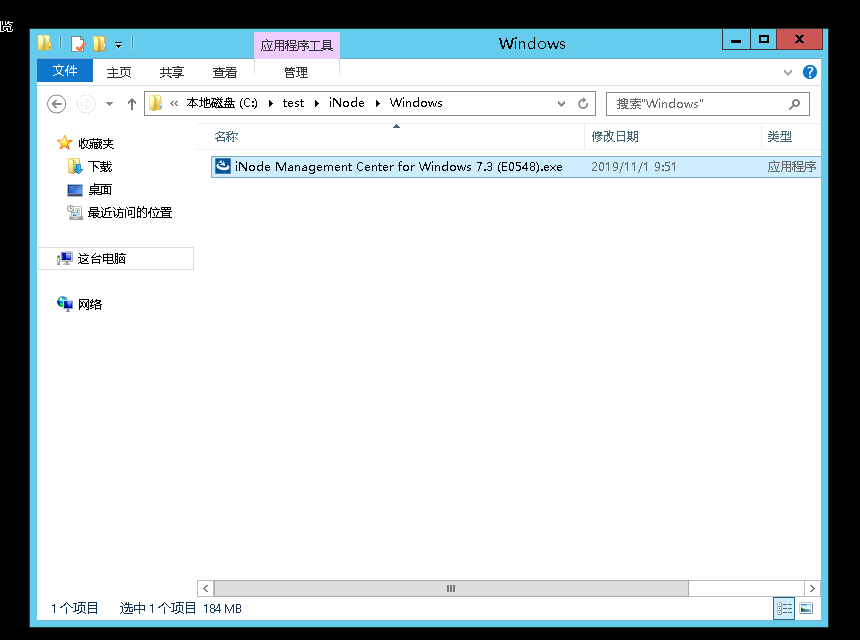Viewport: 860px width, 640px height.
Task: Switch to the 主页 ribbon tab
Action: pos(118,72)
